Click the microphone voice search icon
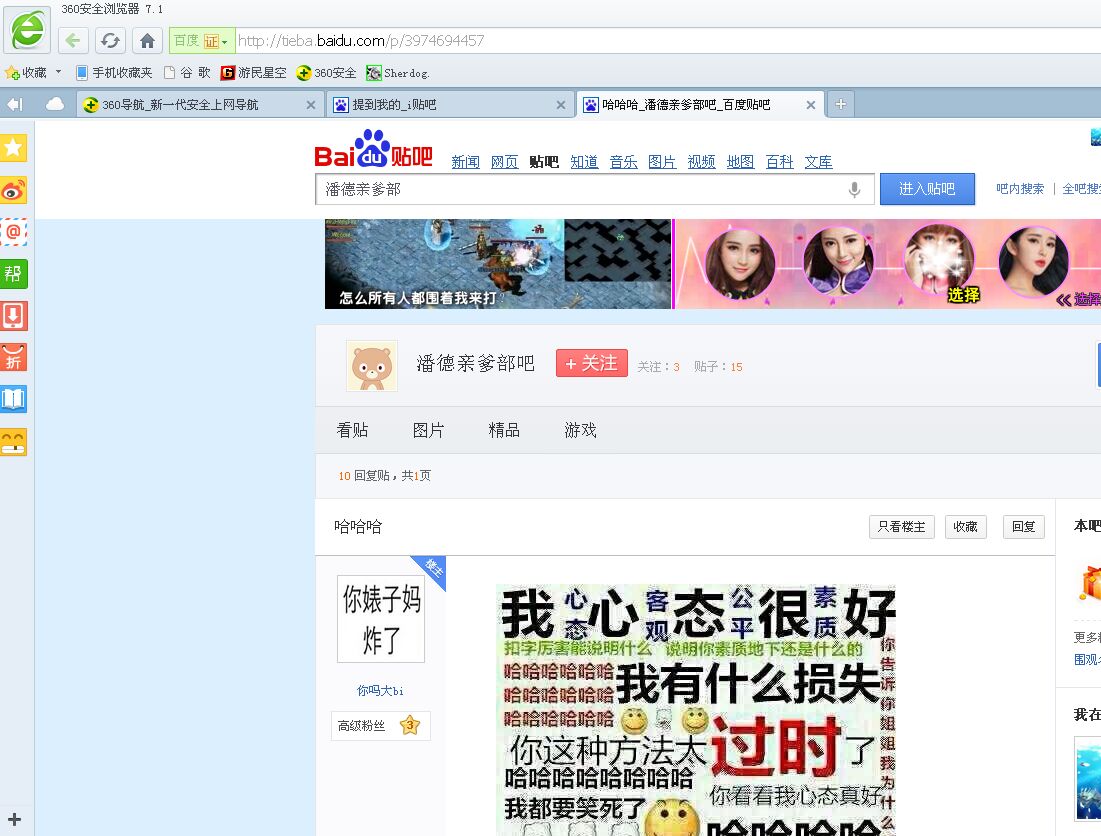Viewport: 1101px width, 836px height. point(854,190)
